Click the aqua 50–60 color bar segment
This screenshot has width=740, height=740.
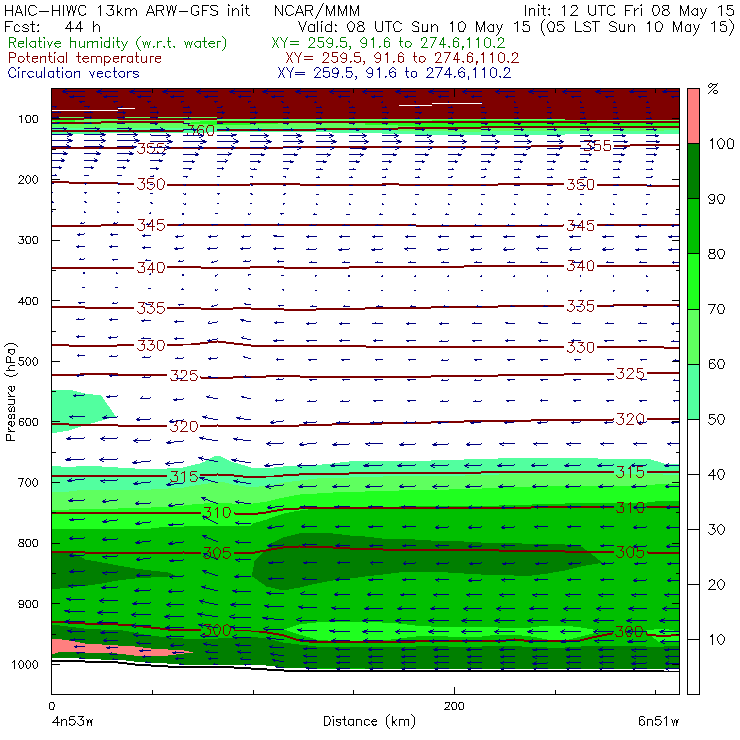(x=693, y=392)
